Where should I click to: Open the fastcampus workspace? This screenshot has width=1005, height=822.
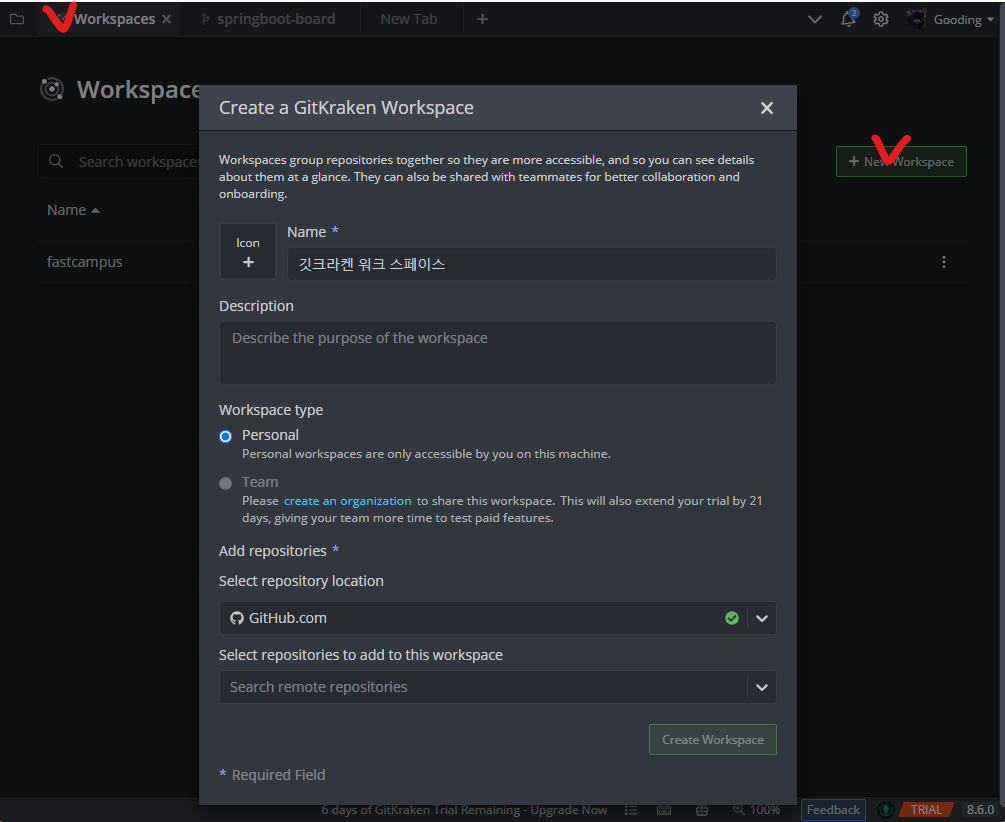pyautogui.click(x=85, y=262)
